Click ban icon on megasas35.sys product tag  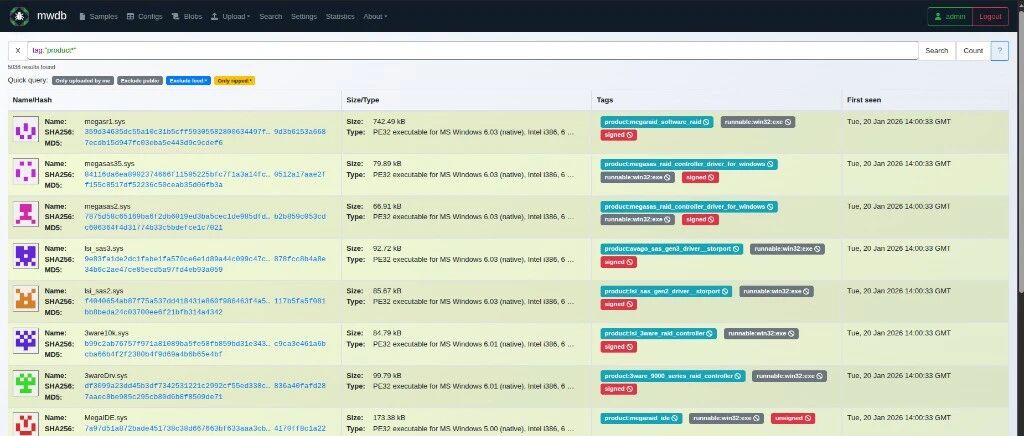pos(771,164)
